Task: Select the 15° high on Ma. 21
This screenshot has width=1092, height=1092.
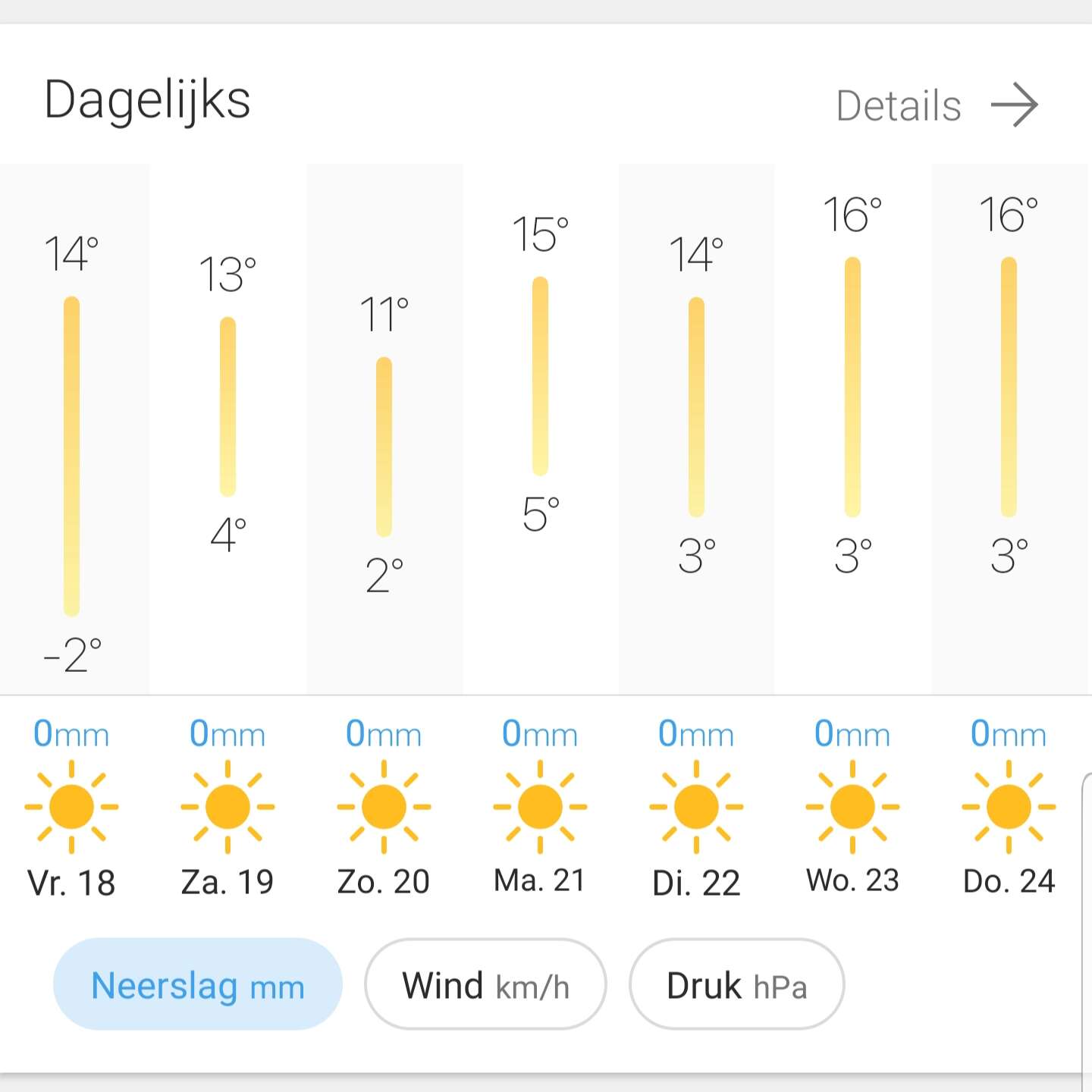Action: tap(540, 234)
